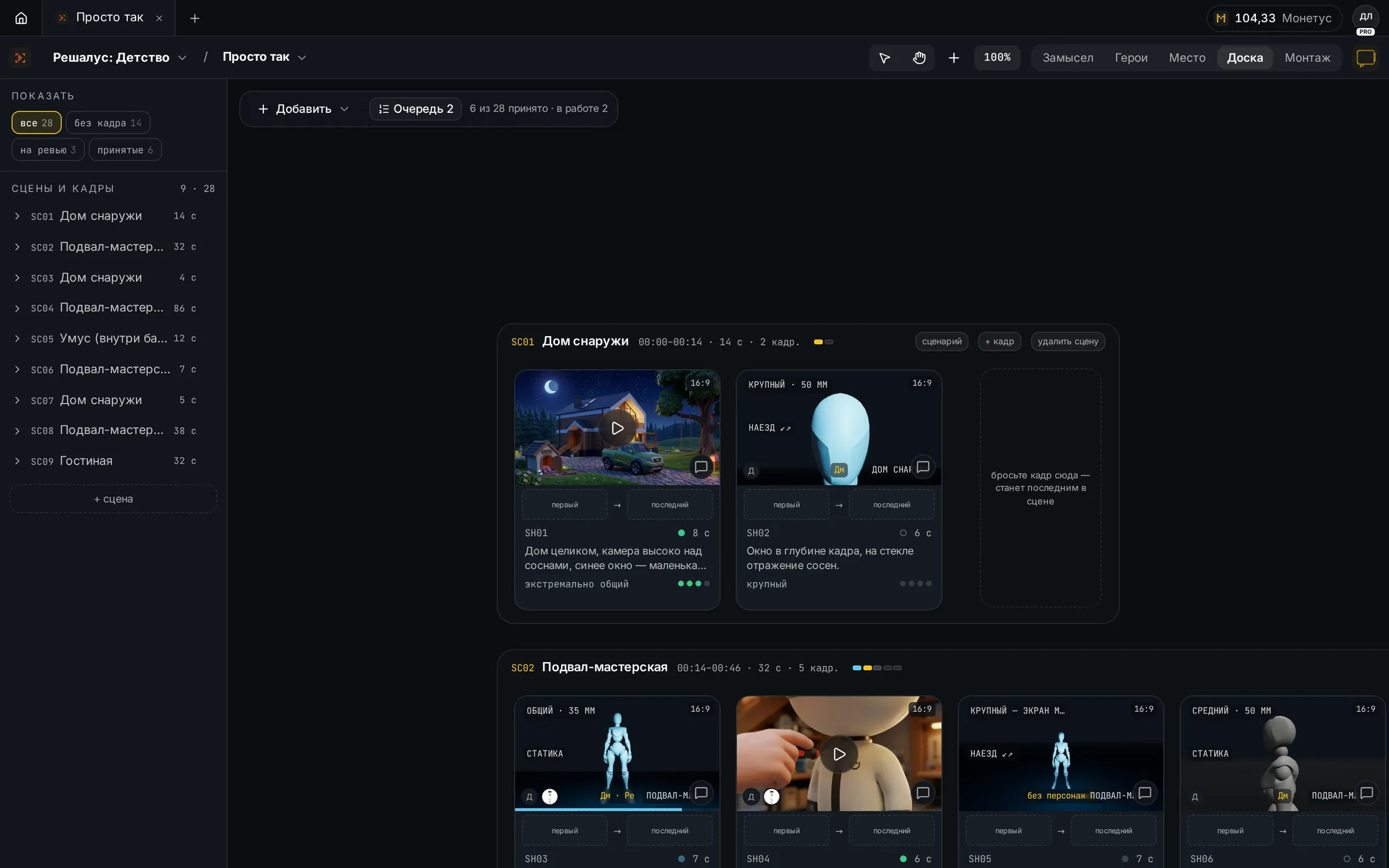Open the Очередь 2 queue
This screenshot has height=868, width=1389.
[x=416, y=109]
